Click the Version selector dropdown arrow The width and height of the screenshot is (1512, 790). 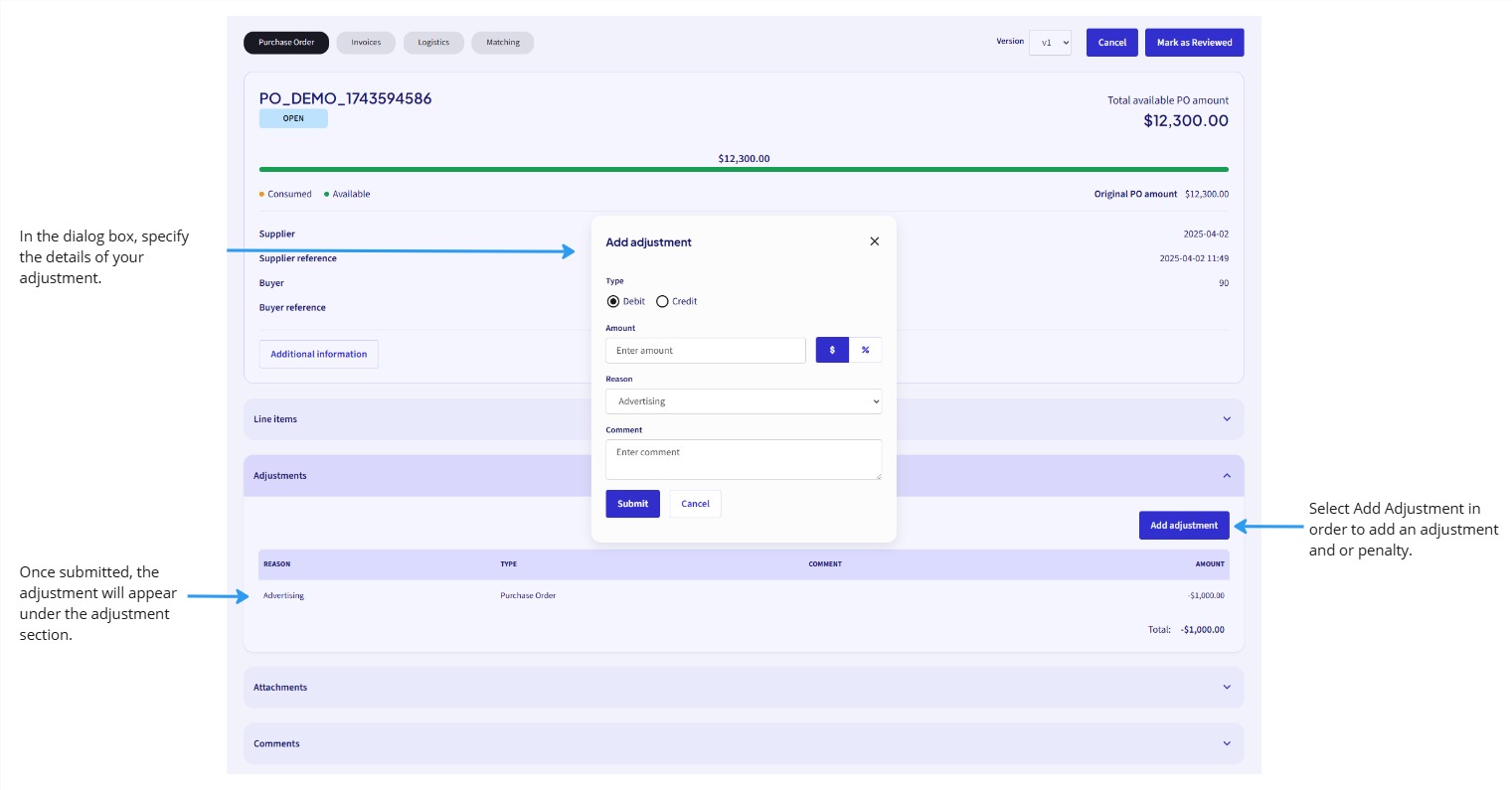coord(1063,42)
